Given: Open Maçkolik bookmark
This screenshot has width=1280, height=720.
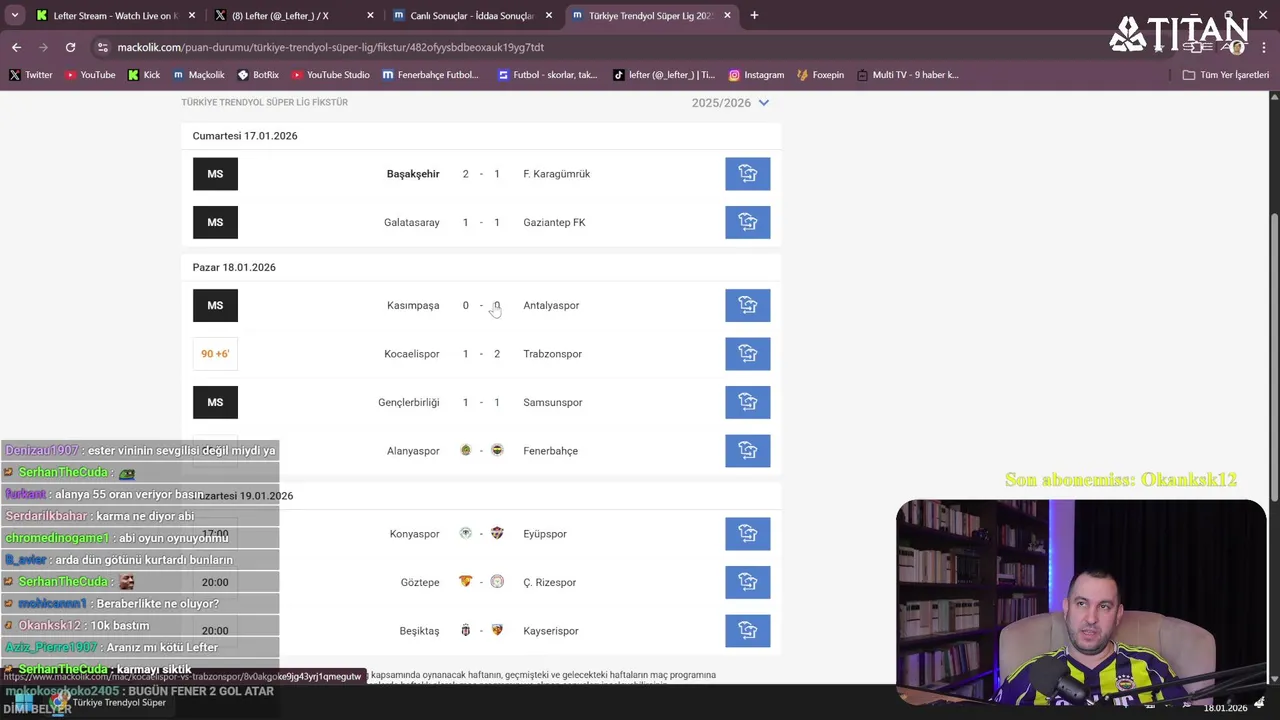Looking at the screenshot, I should click(x=199, y=75).
